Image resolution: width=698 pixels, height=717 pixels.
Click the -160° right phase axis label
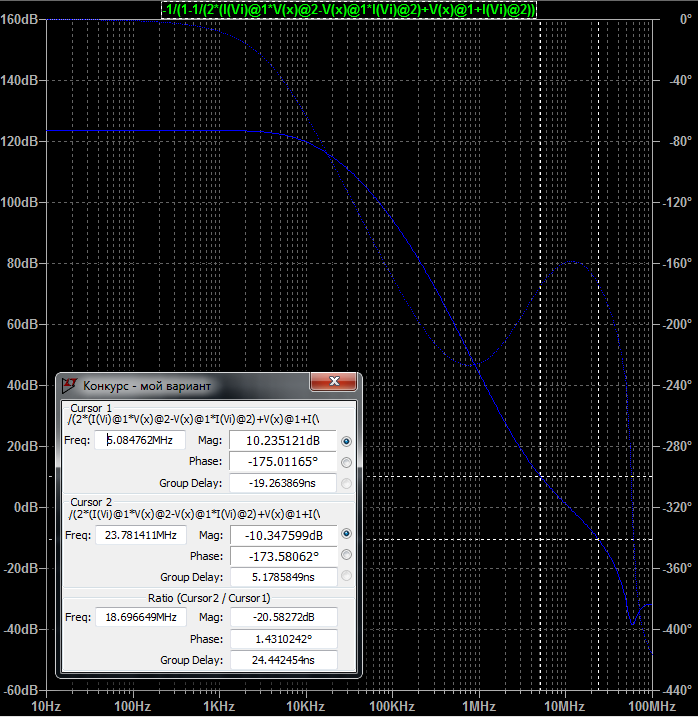[677, 263]
